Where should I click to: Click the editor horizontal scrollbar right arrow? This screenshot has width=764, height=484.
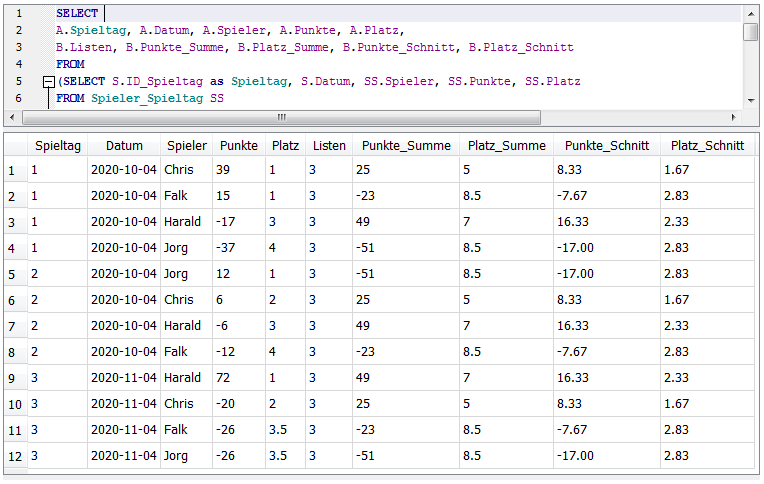point(735,117)
